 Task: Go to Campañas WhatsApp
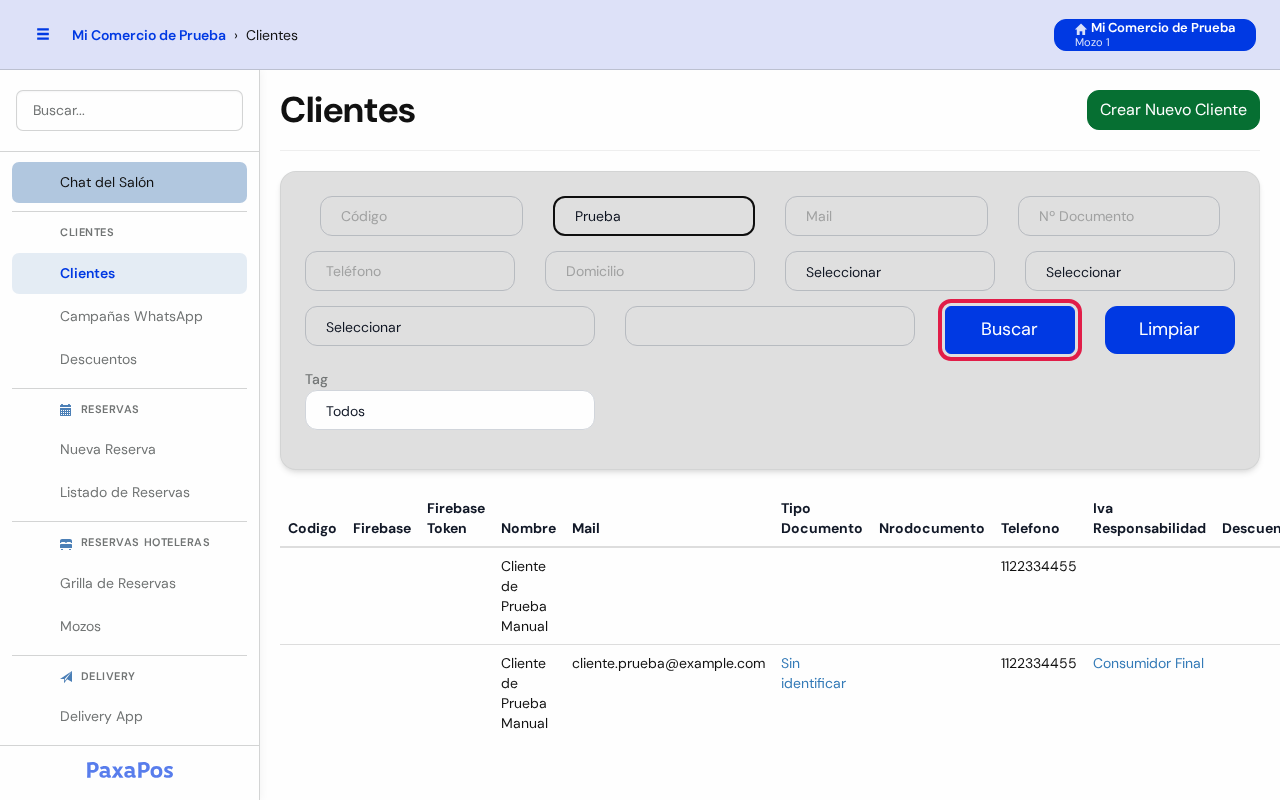(131, 316)
